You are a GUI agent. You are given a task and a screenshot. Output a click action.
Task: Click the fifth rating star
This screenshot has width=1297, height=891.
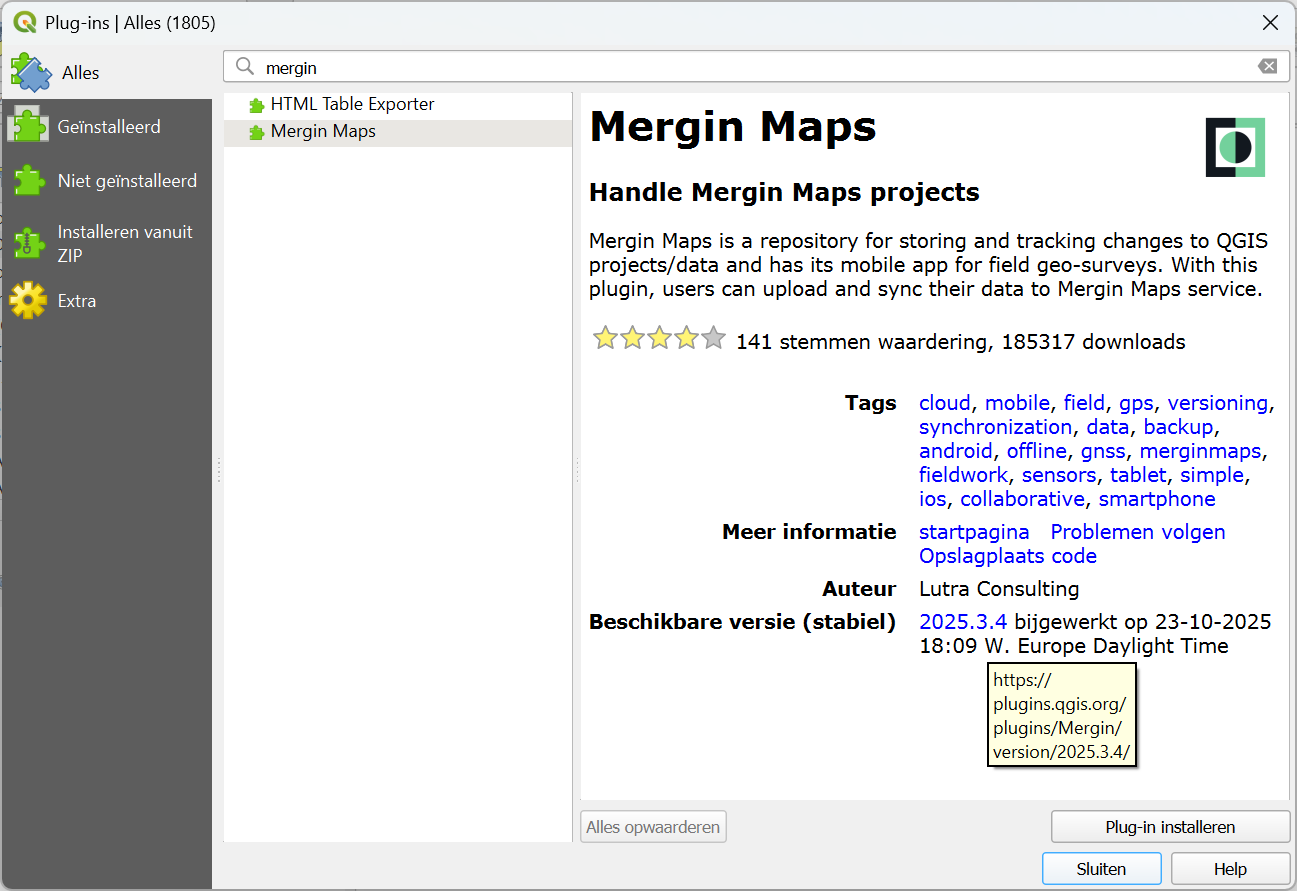click(713, 339)
